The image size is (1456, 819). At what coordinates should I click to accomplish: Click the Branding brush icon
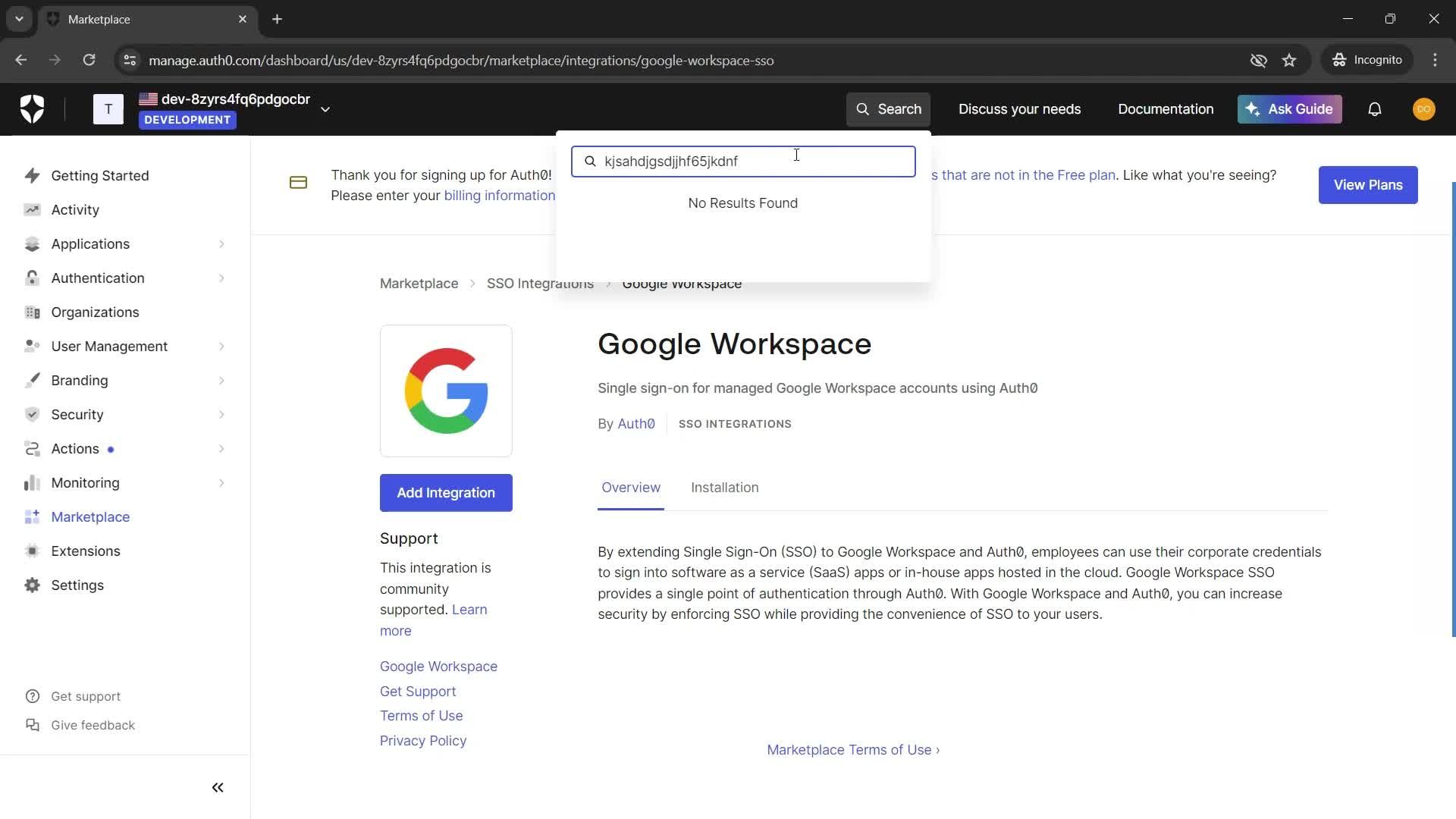tap(32, 381)
